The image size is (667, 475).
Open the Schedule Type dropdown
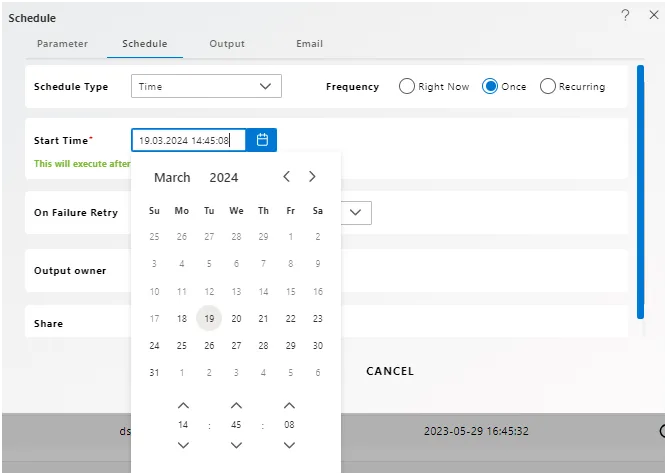coord(206,86)
